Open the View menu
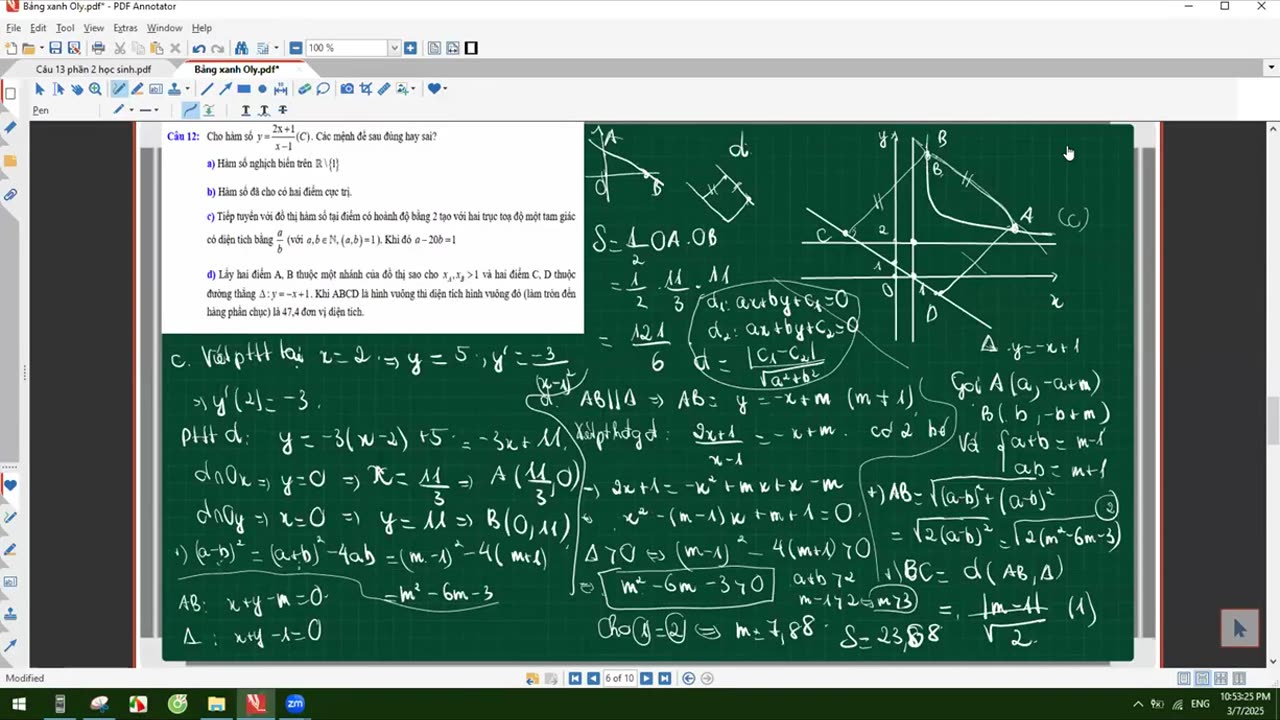 [94, 28]
